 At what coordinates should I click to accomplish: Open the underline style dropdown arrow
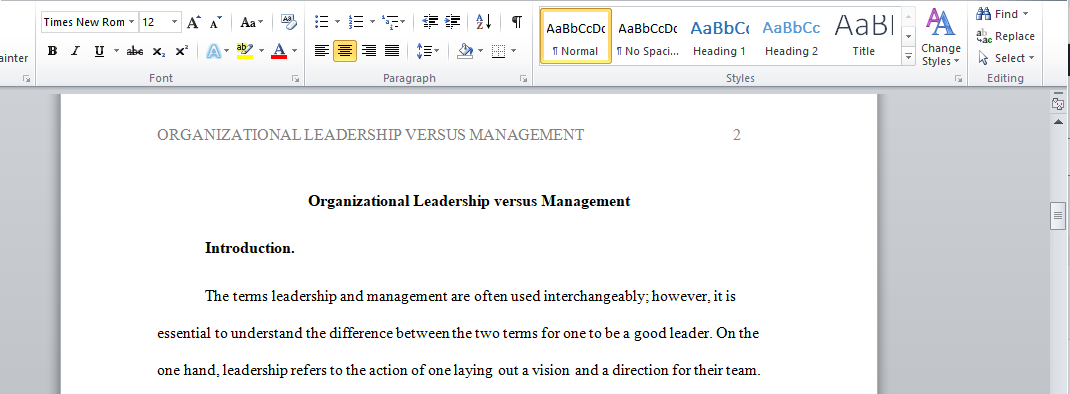point(116,51)
